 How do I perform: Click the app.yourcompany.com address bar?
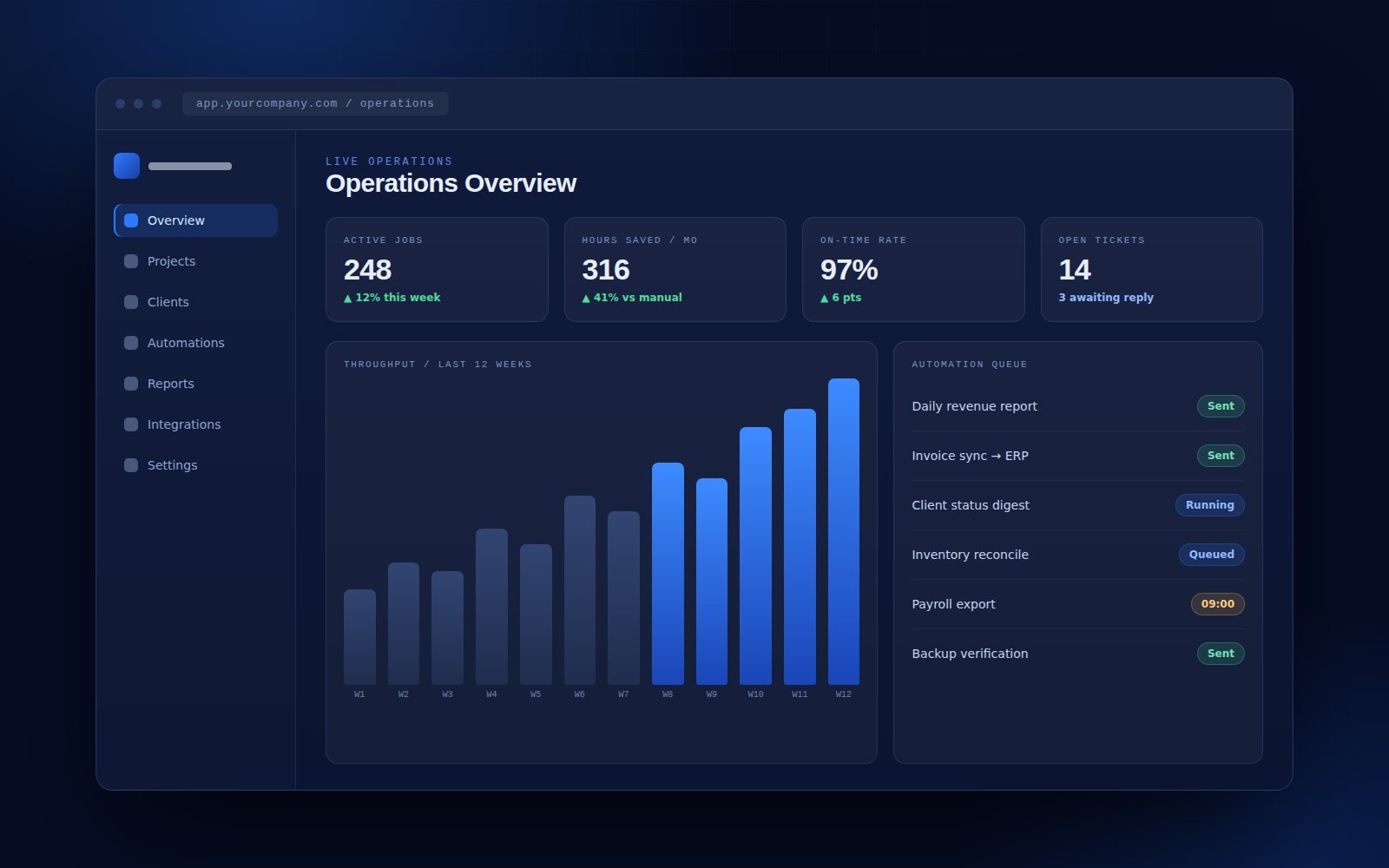[x=315, y=103]
